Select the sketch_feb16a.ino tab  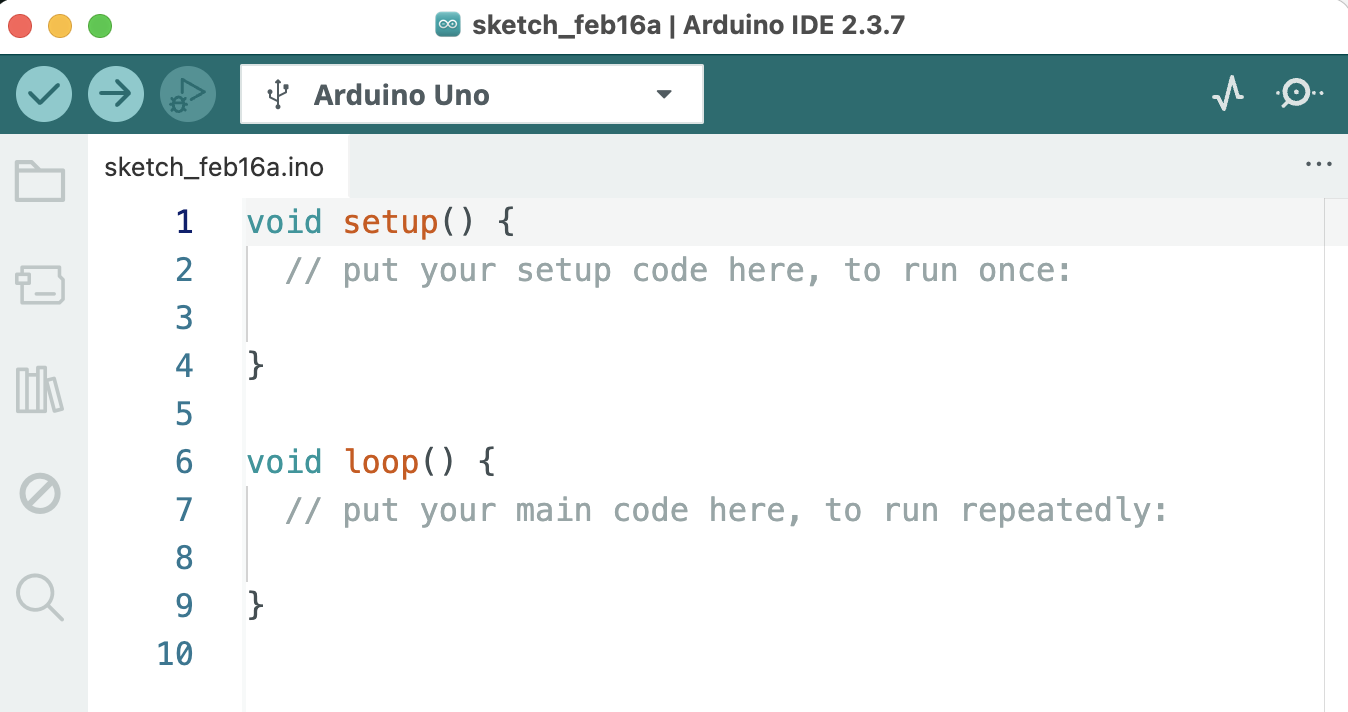pos(214,167)
